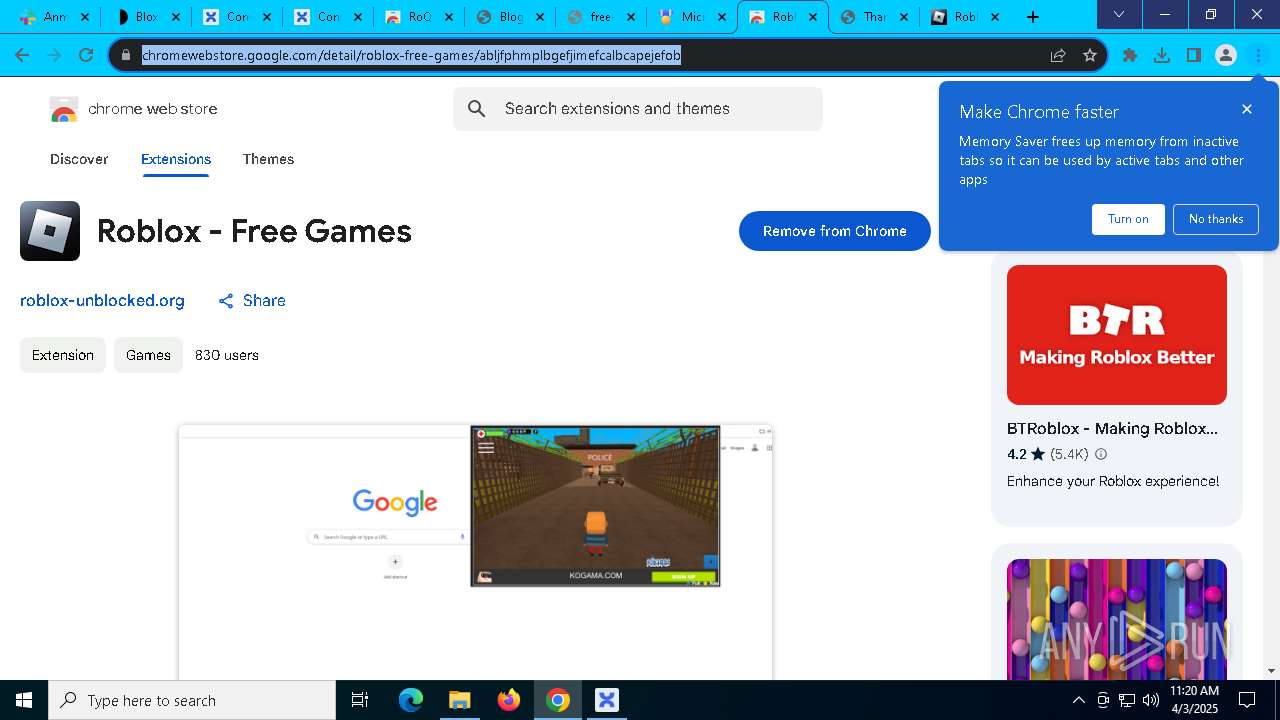
Task: Click the magnifier icon in the search box
Action: coord(477,109)
